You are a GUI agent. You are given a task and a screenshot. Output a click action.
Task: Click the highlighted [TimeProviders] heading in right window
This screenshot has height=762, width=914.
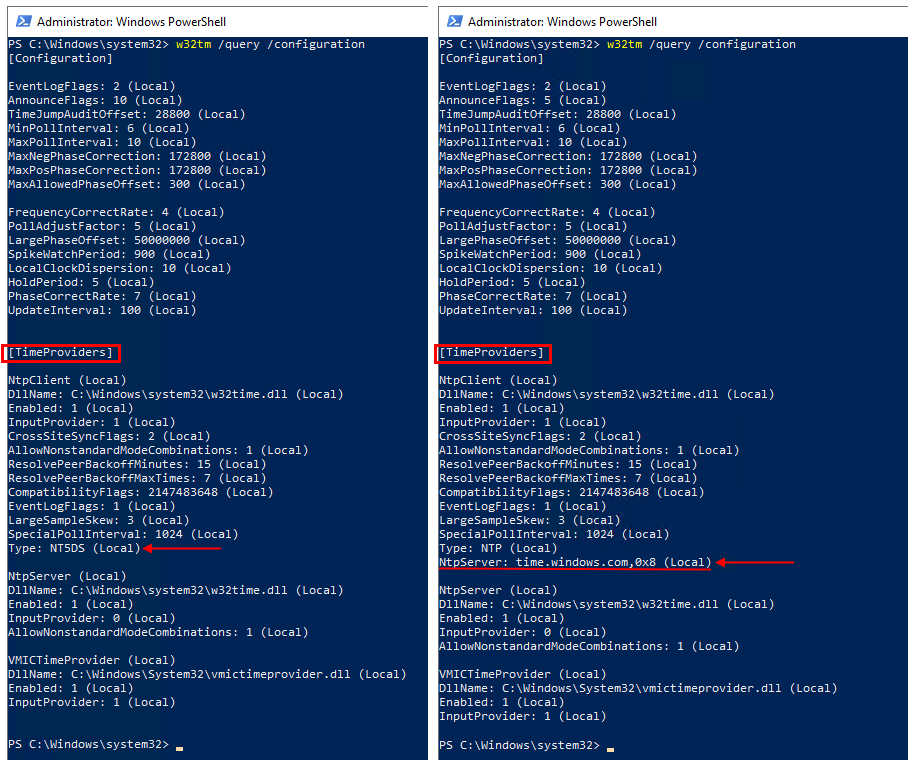[x=492, y=353]
